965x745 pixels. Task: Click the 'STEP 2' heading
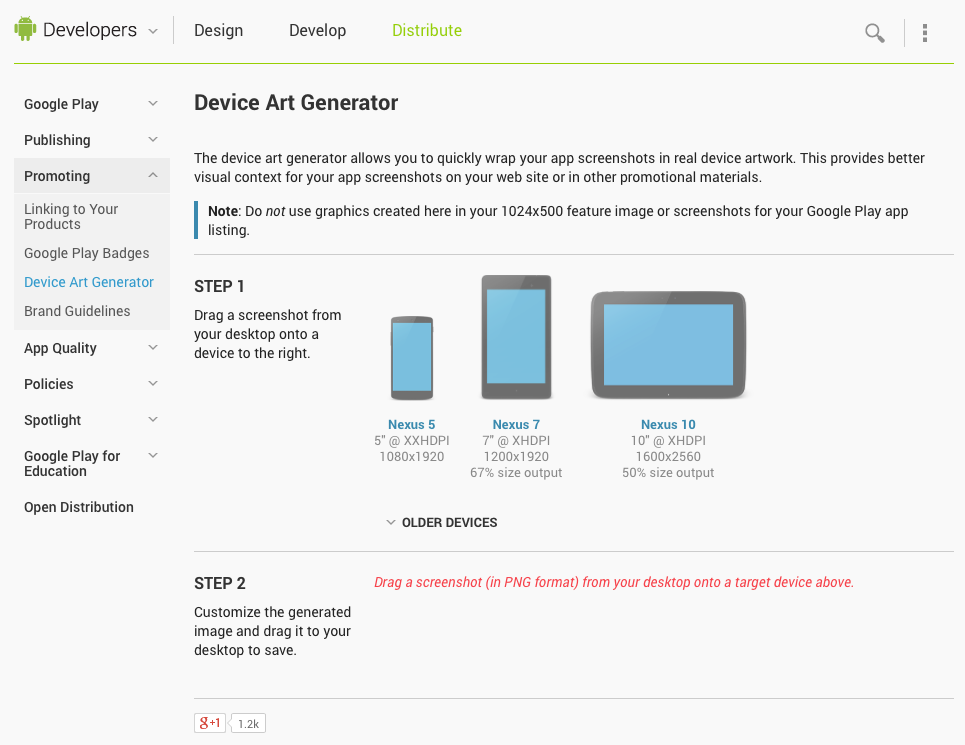(220, 583)
